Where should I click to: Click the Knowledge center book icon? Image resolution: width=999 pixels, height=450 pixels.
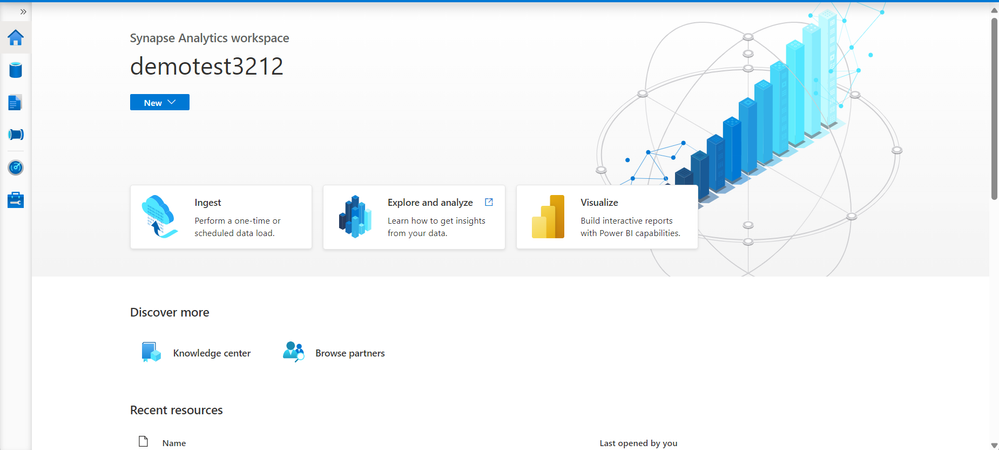pos(150,352)
